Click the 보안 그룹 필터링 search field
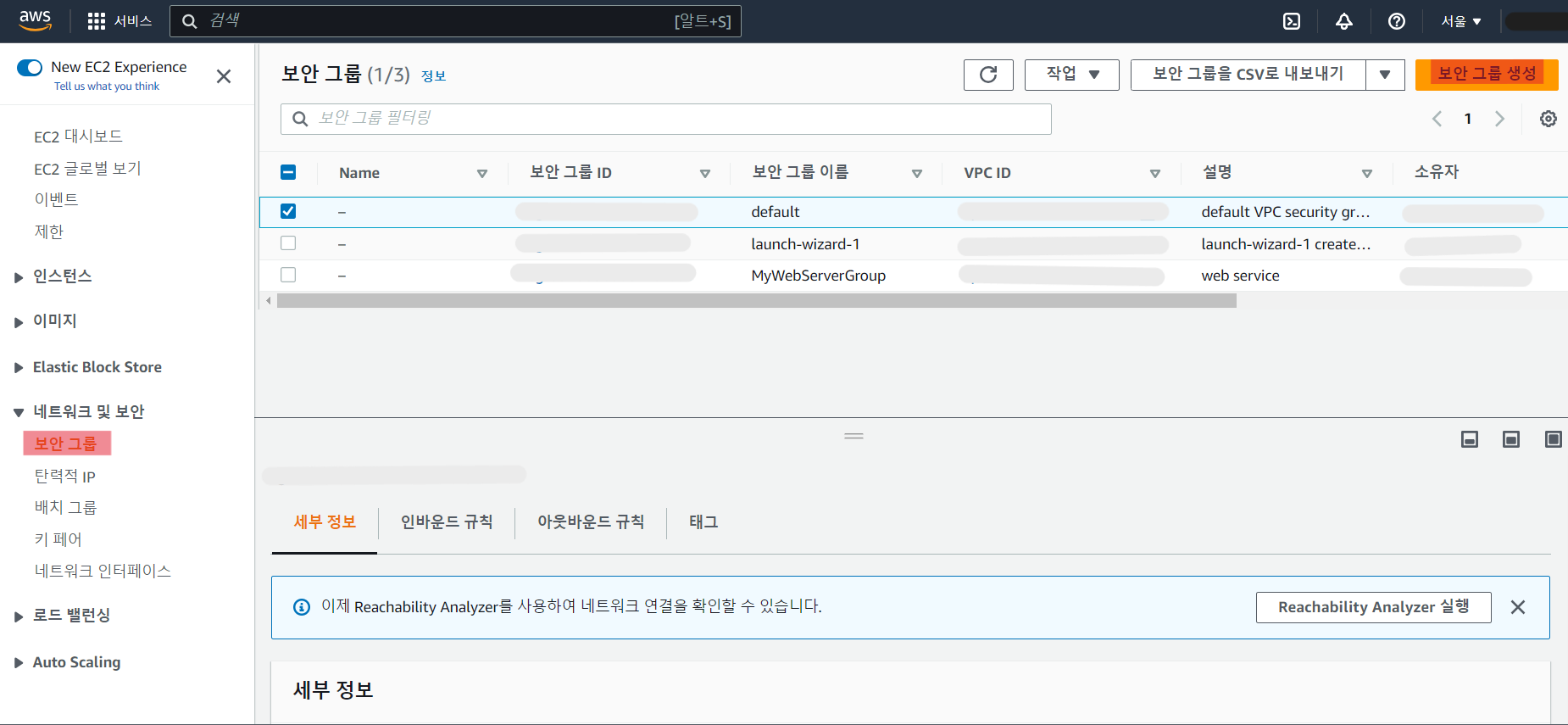 (666, 119)
